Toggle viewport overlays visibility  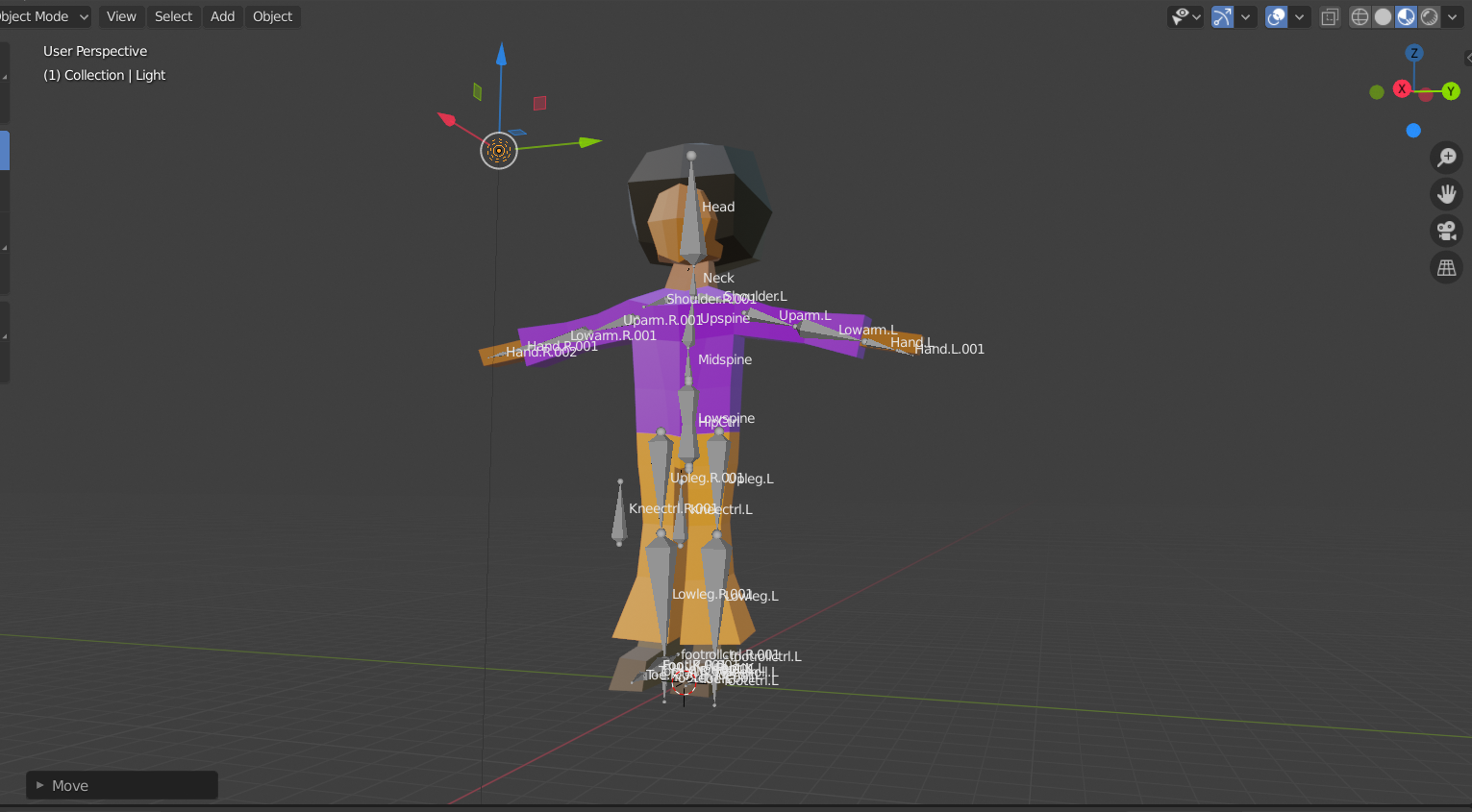(x=1275, y=16)
